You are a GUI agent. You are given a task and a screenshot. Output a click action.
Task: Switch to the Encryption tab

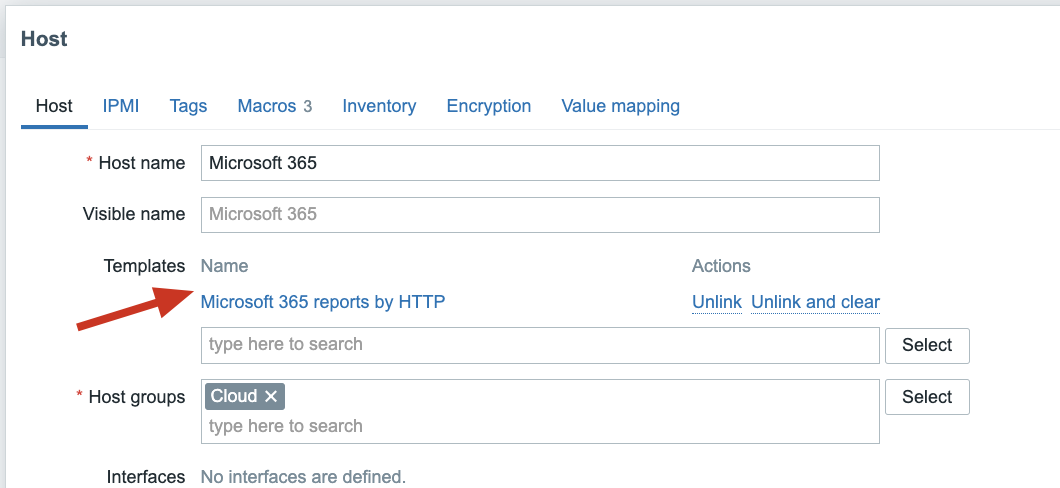tap(488, 106)
